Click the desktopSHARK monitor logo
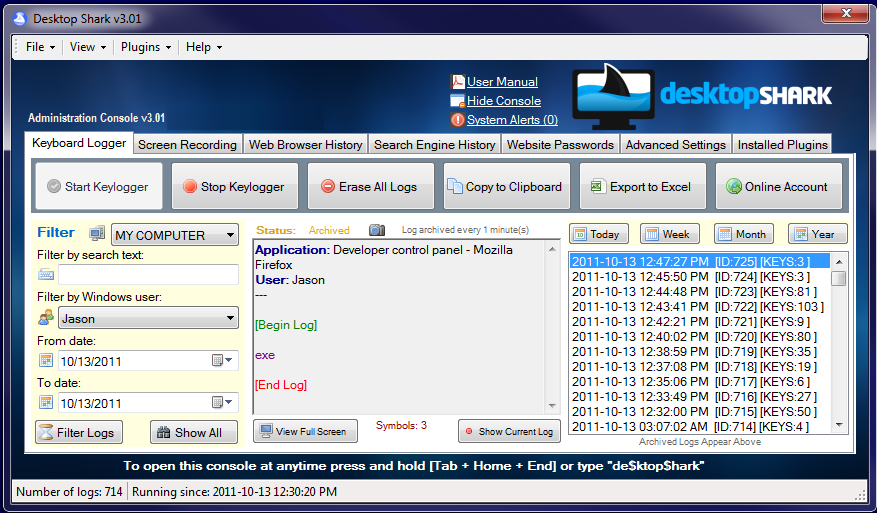The height and width of the screenshot is (513, 877). coord(614,96)
